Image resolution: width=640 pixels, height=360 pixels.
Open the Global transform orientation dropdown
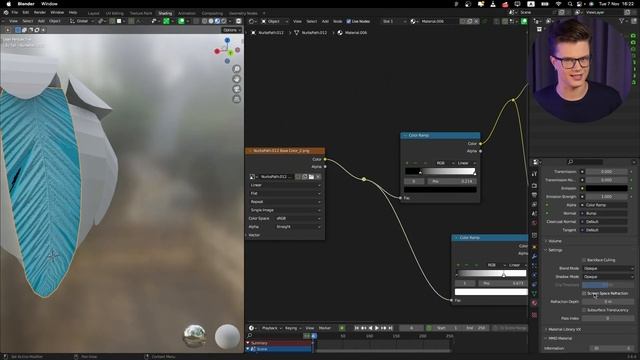click(81, 21)
